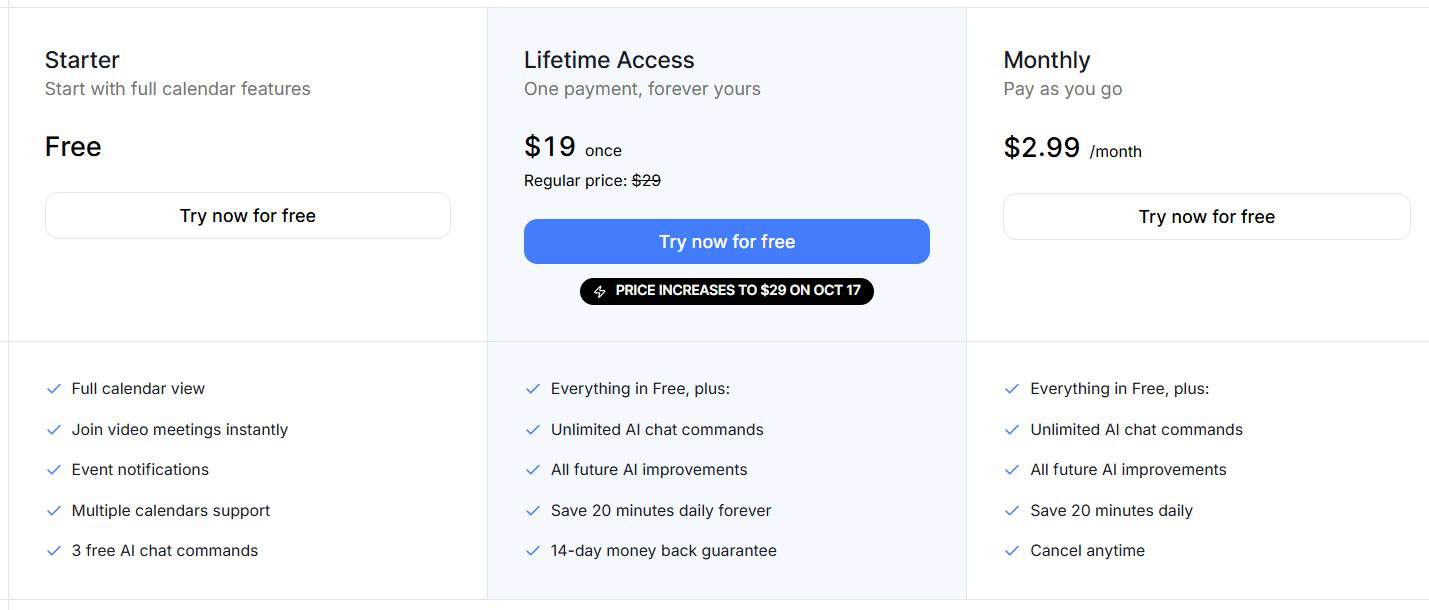
Task: Click the checkmark next to Join video meetings instantly
Action: [53, 429]
